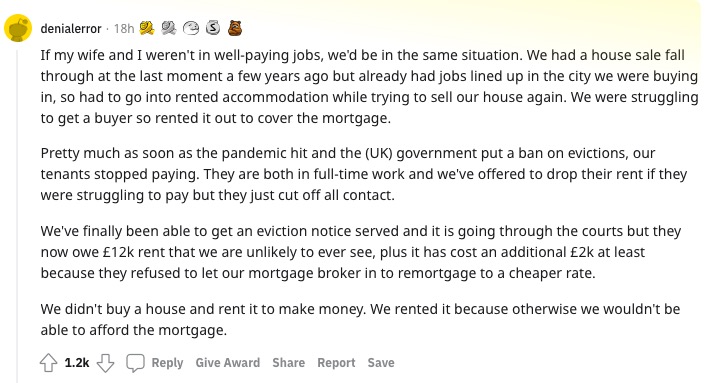Click the 1.2k vote score

click(x=77, y=363)
